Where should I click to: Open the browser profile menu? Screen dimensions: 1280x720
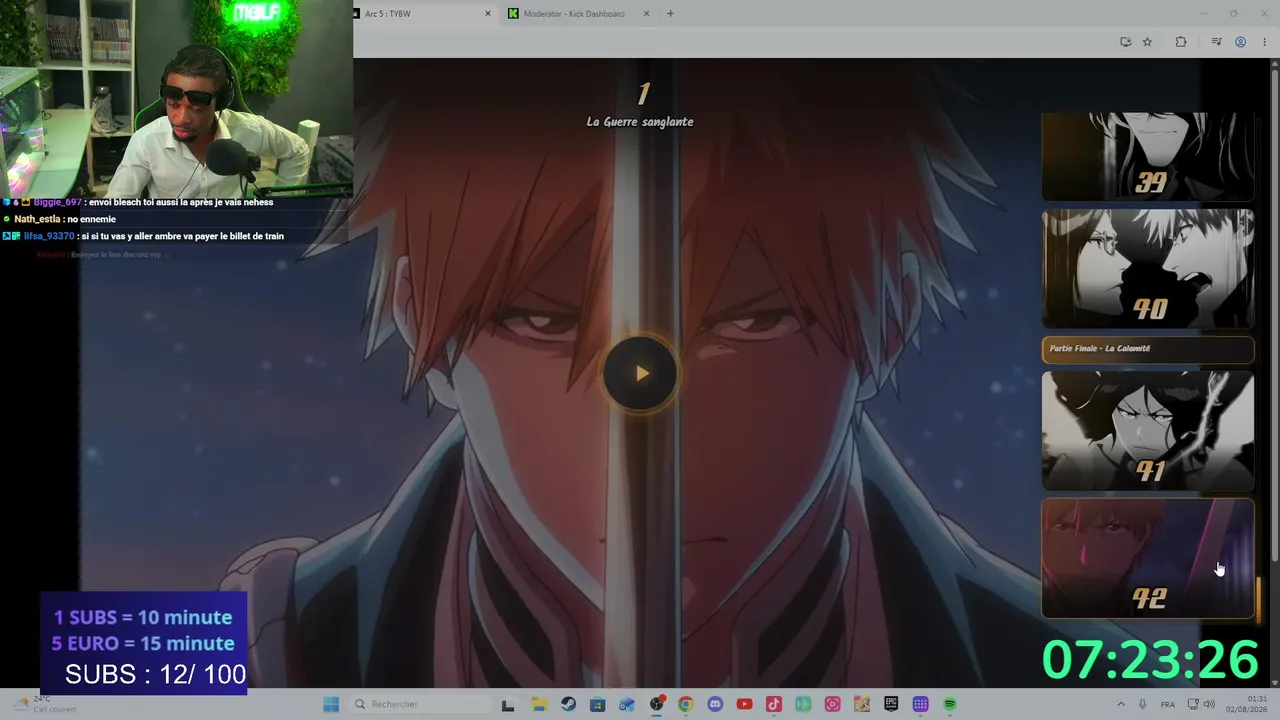coord(1240,42)
